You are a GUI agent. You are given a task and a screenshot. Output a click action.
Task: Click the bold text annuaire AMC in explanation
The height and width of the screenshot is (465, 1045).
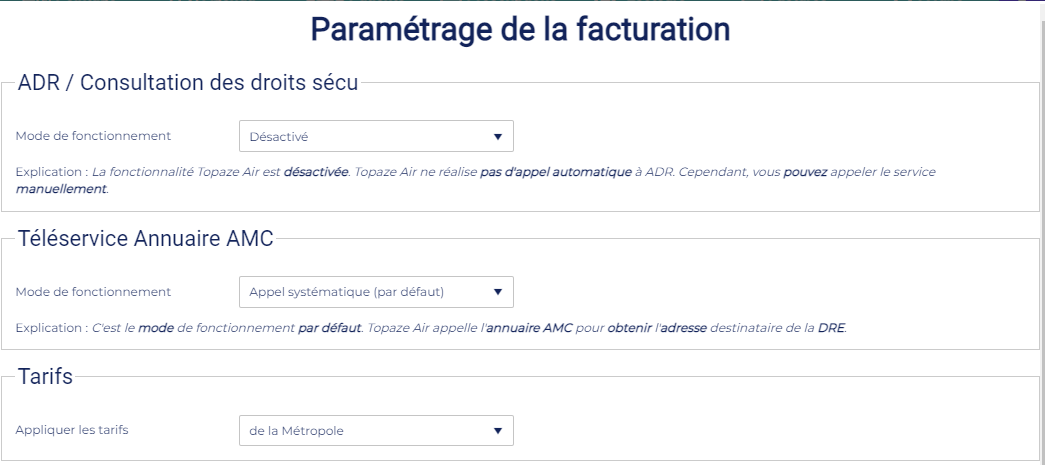coord(529,328)
